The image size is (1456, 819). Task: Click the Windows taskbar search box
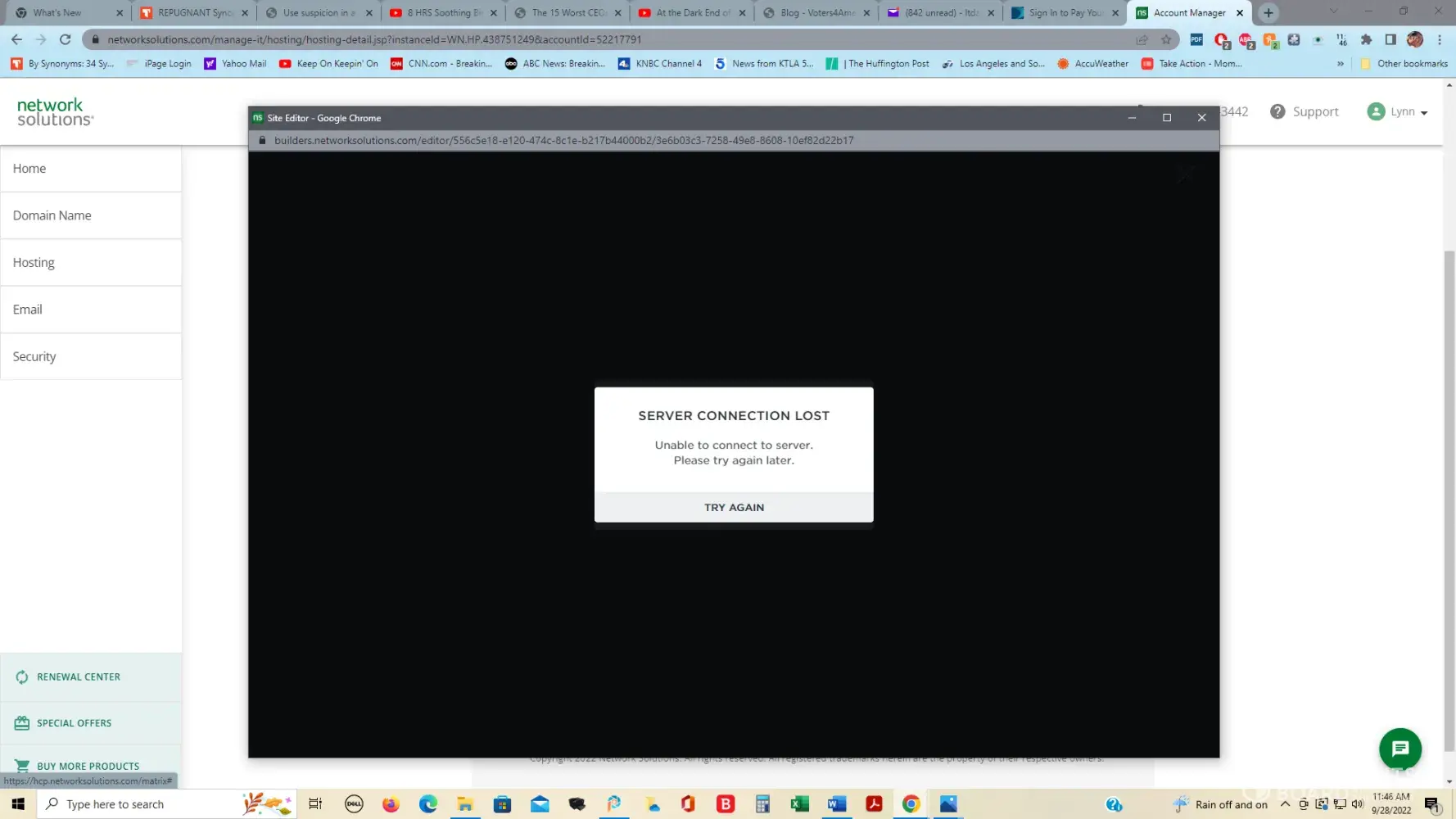(x=139, y=804)
